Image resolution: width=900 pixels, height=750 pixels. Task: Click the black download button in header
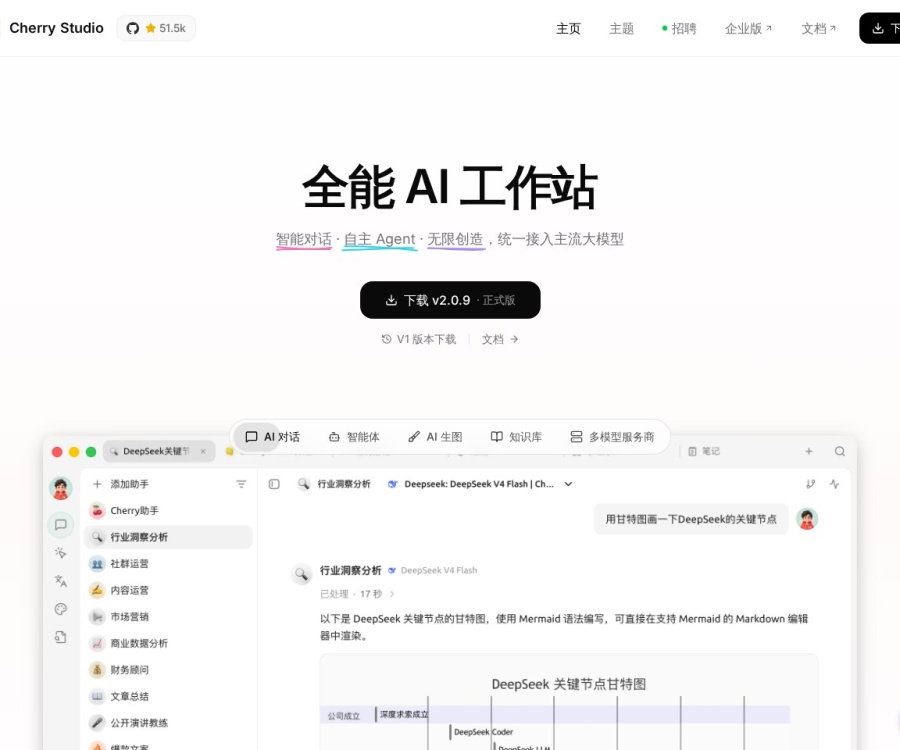880,28
